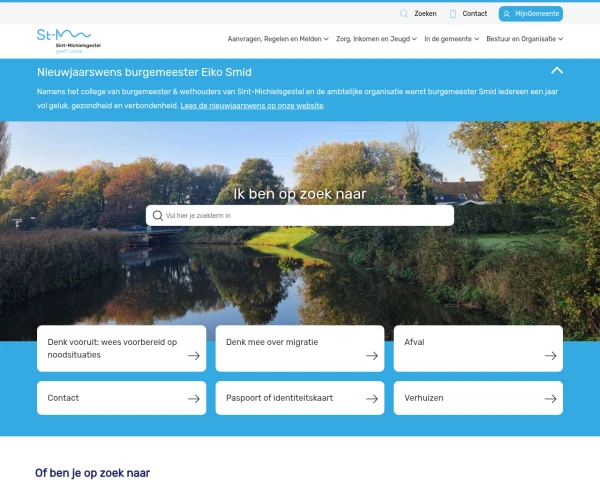Open the Contact quick-link card
Screen dimensions: 600x480
(121, 398)
